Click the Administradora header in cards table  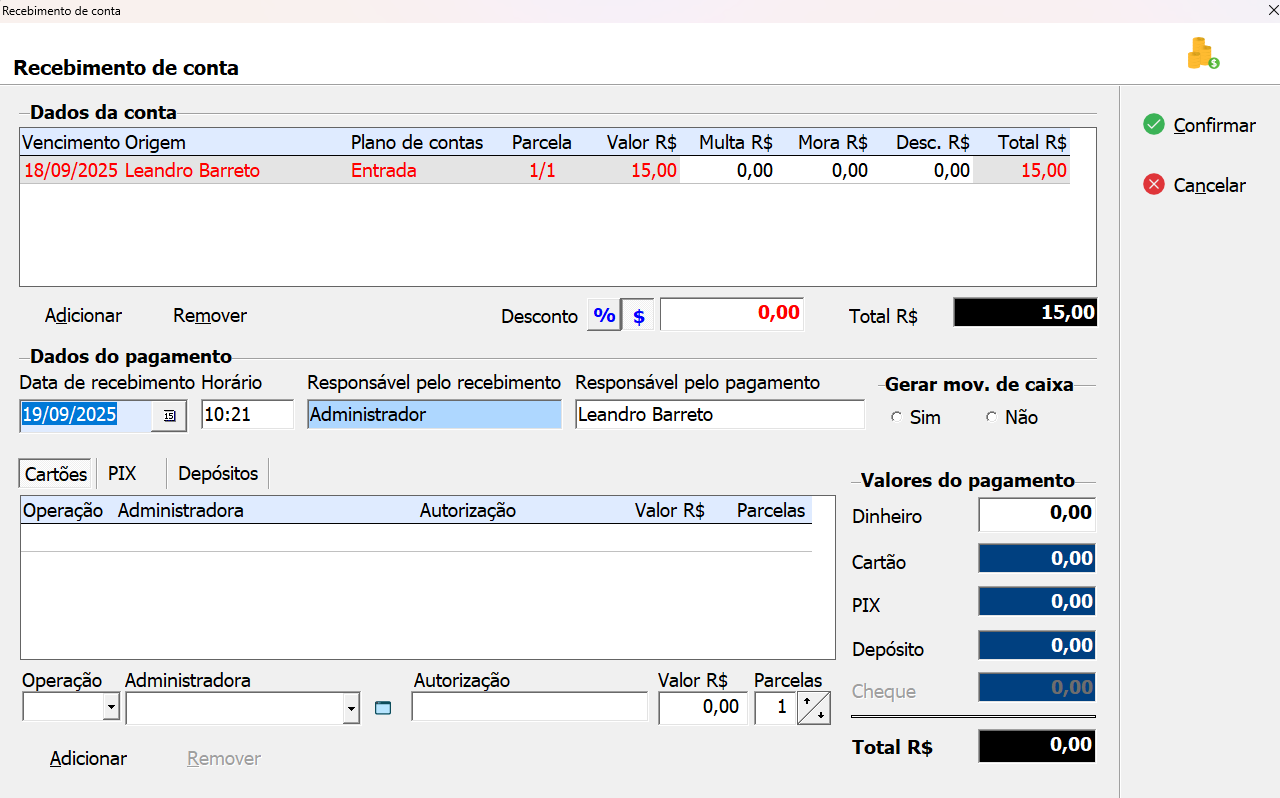pyautogui.click(x=181, y=510)
